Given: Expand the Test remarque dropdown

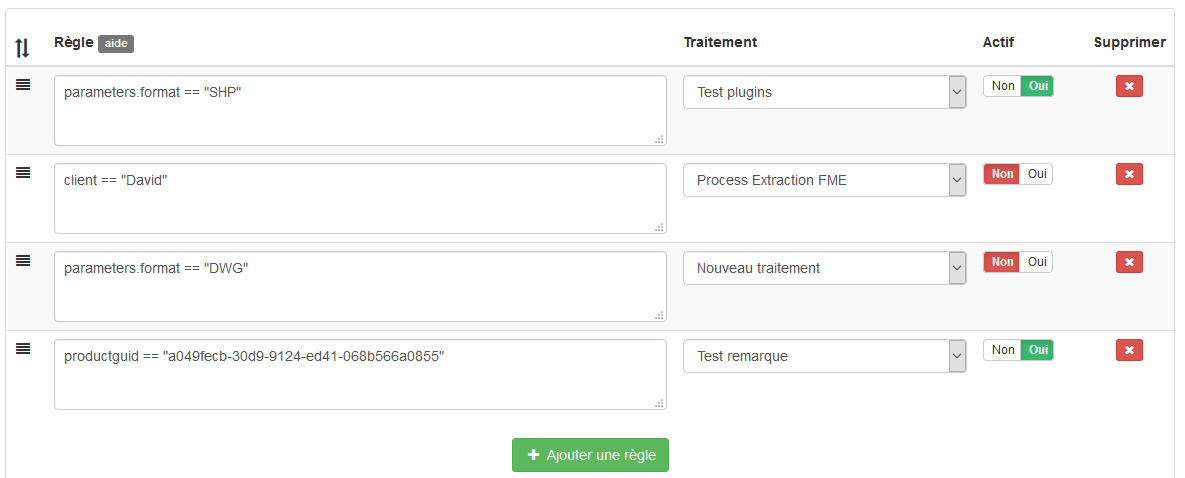Looking at the screenshot, I should [x=824, y=356].
